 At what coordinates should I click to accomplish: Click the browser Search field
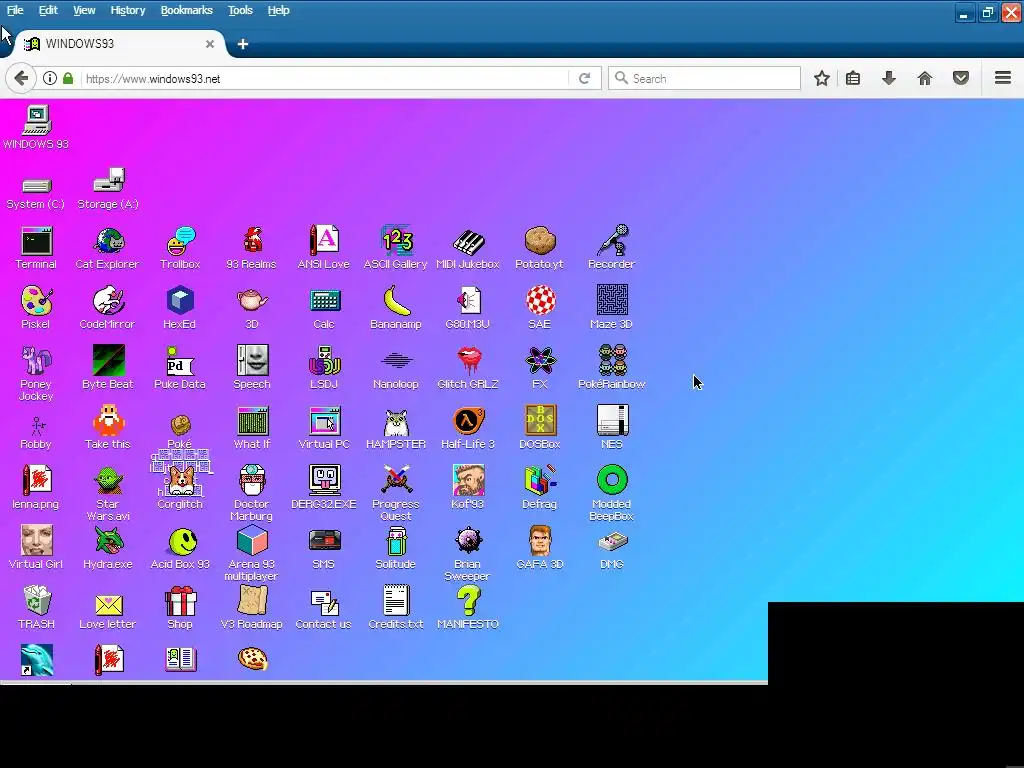click(704, 78)
